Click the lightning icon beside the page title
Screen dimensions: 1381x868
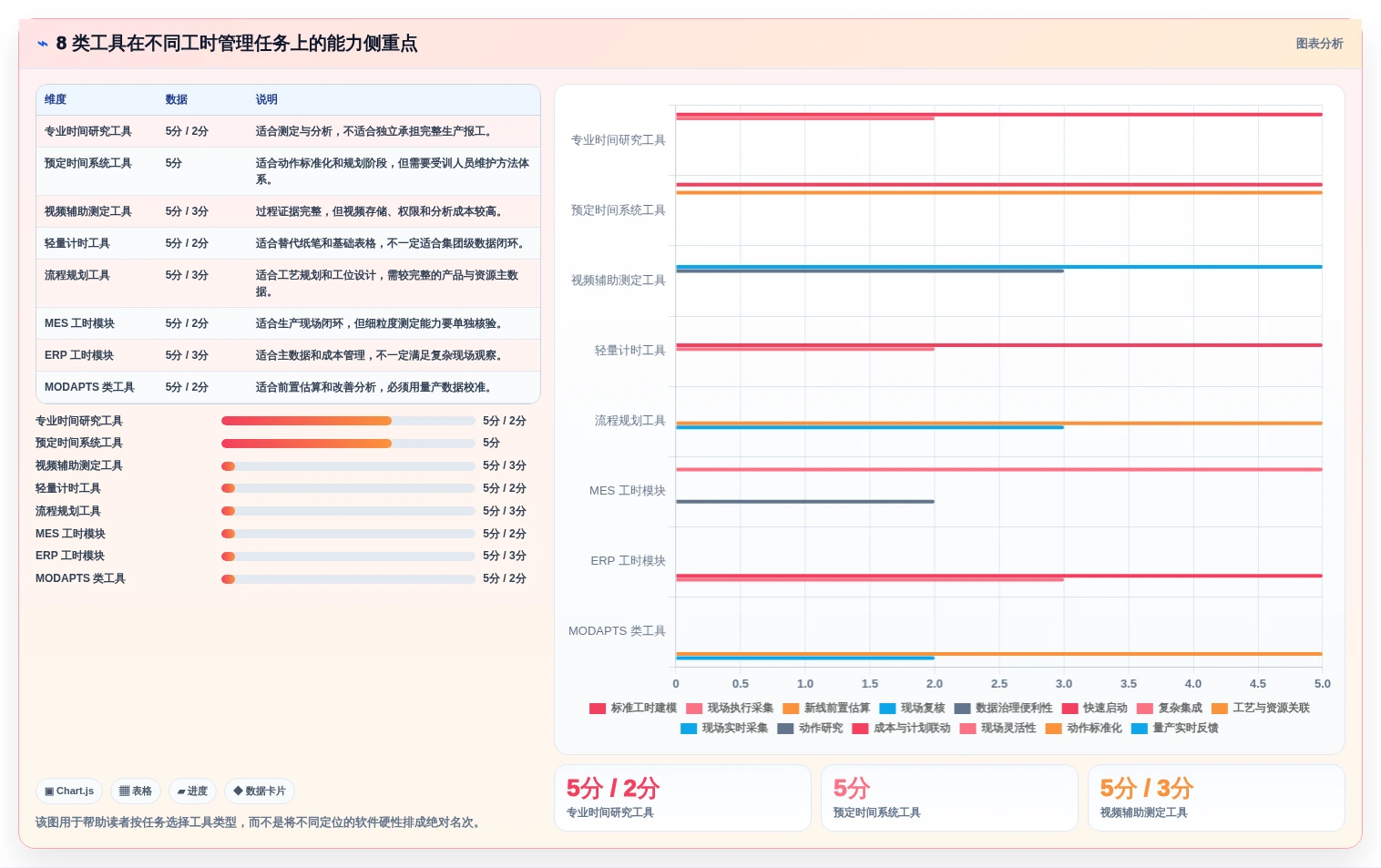(42, 44)
